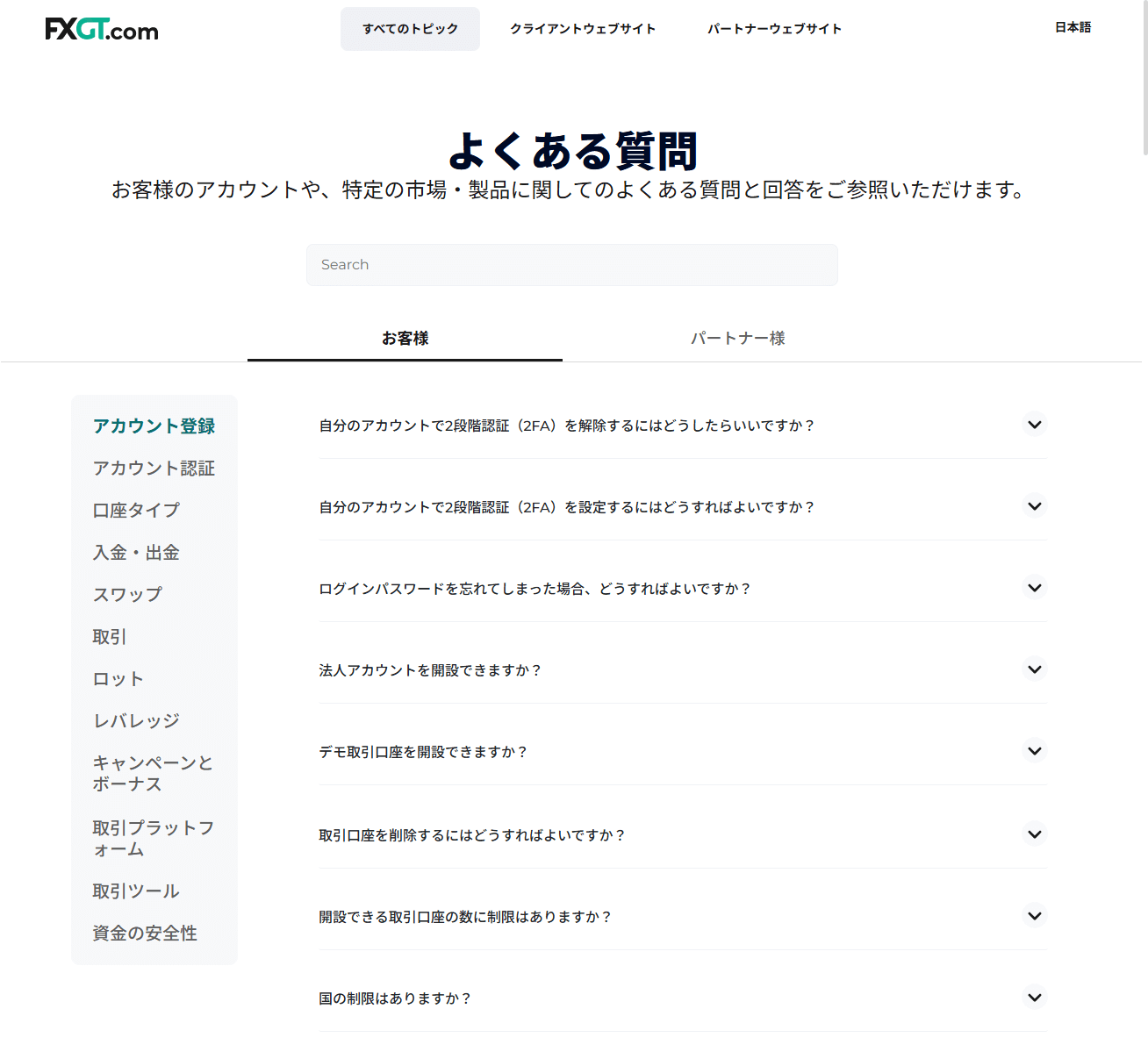The image size is (1148, 1059).
Task: Expand the デモ取引口座 question chevron
Action: pos(1035,751)
